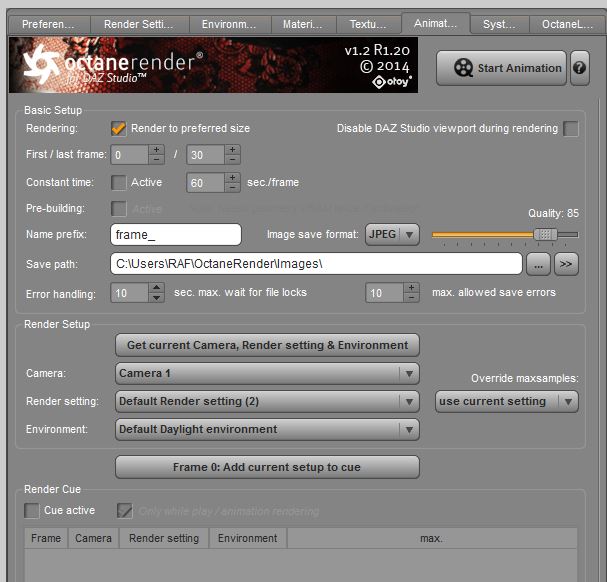Enable the Cue active checkbox

pyautogui.click(x=32, y=510)
